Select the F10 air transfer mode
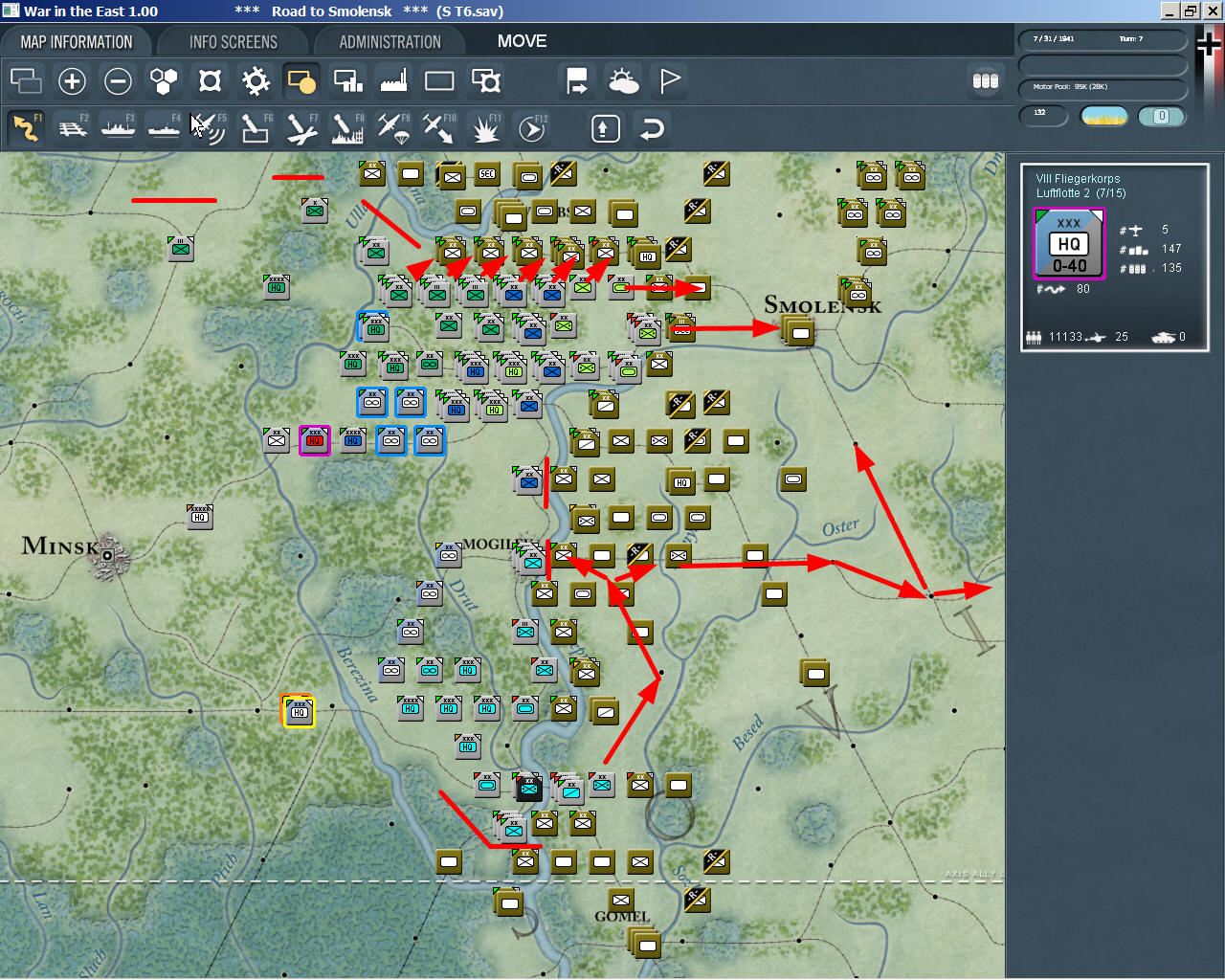Screen dimensions: 1225x980 pos(439,128)
